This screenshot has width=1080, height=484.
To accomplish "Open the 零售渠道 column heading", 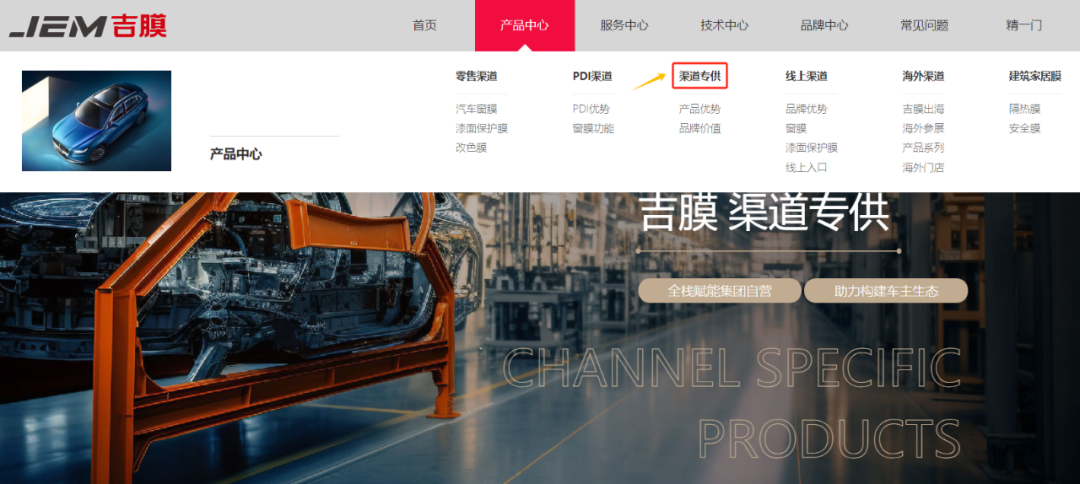I will coord(476,76).
